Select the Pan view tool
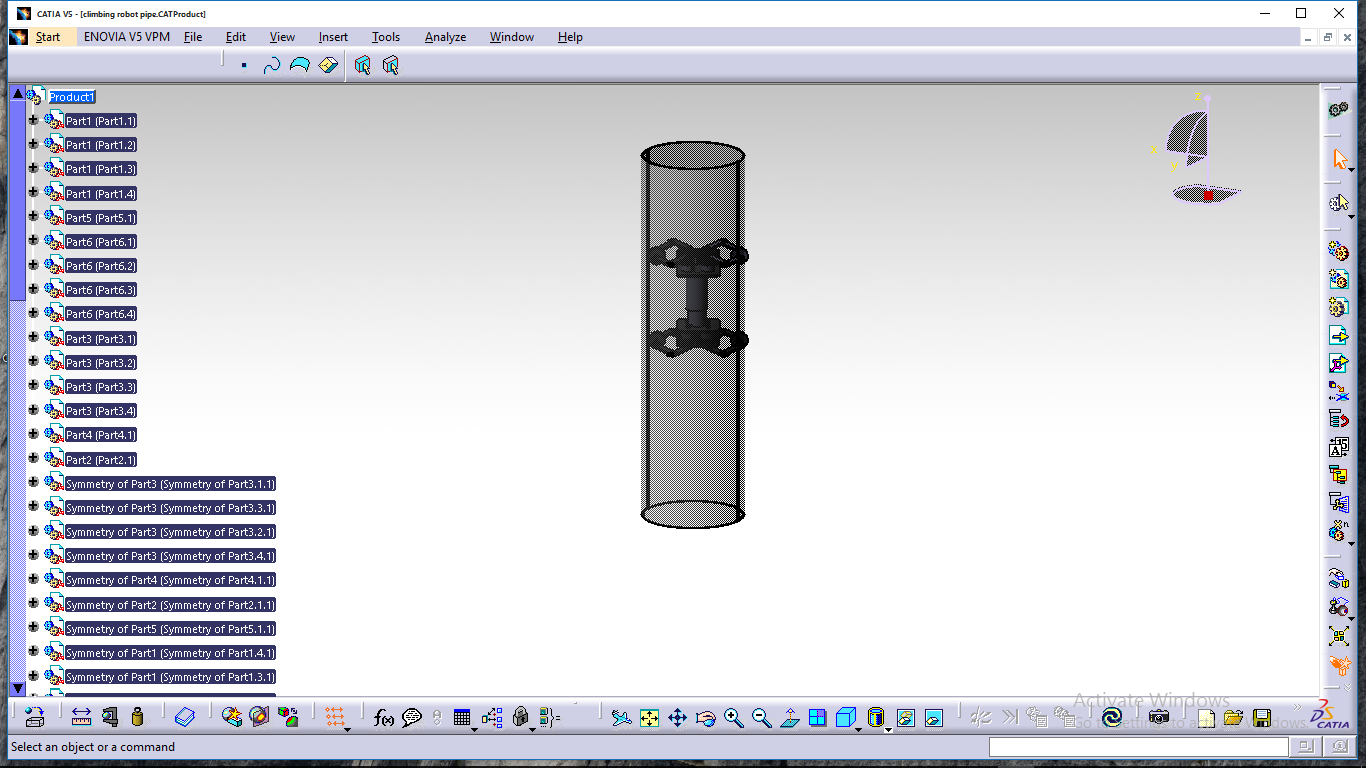Screen dimensions: 1366x768 [677, 717]
